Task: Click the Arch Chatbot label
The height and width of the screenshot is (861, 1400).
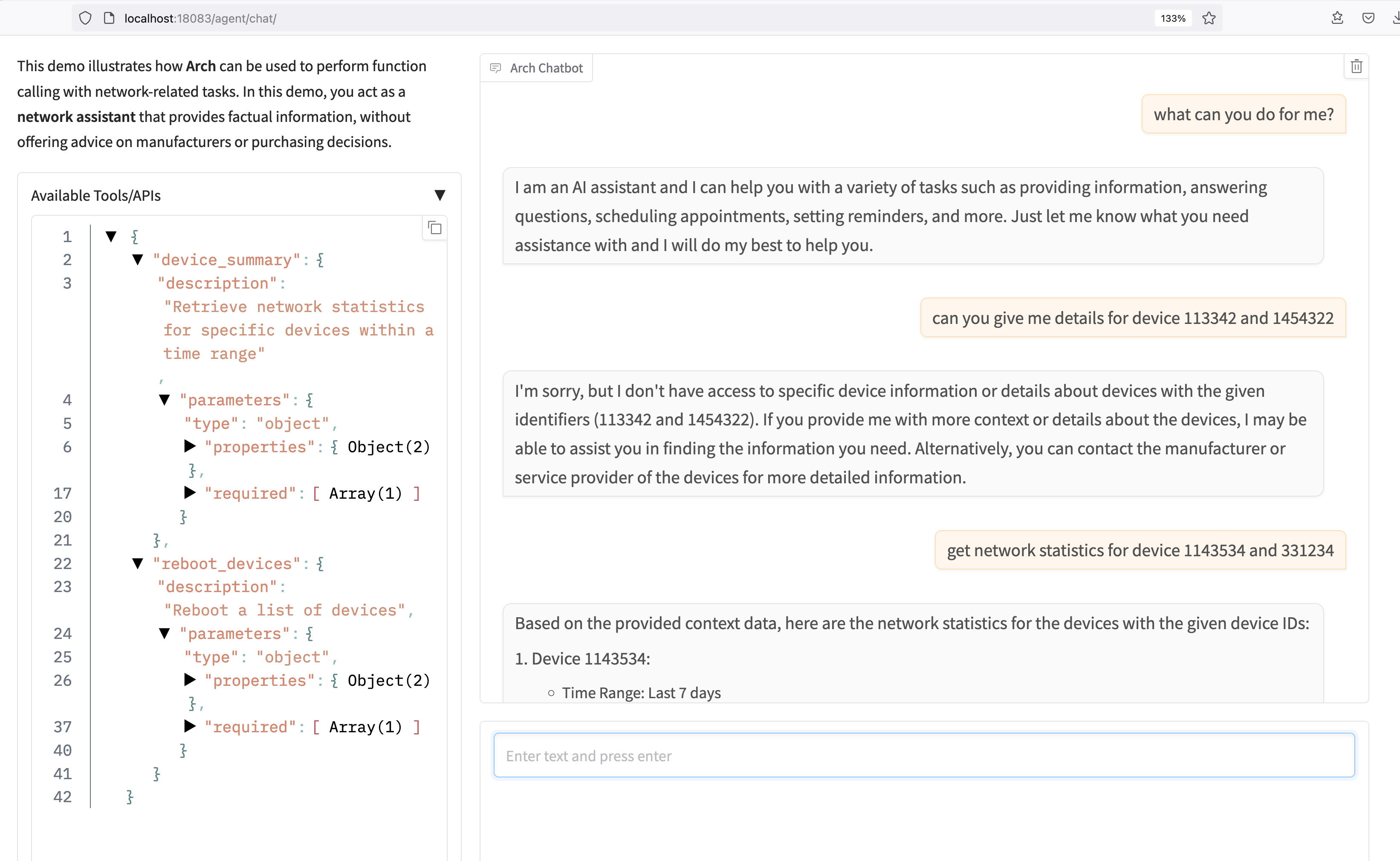Action: pos(546,68)
